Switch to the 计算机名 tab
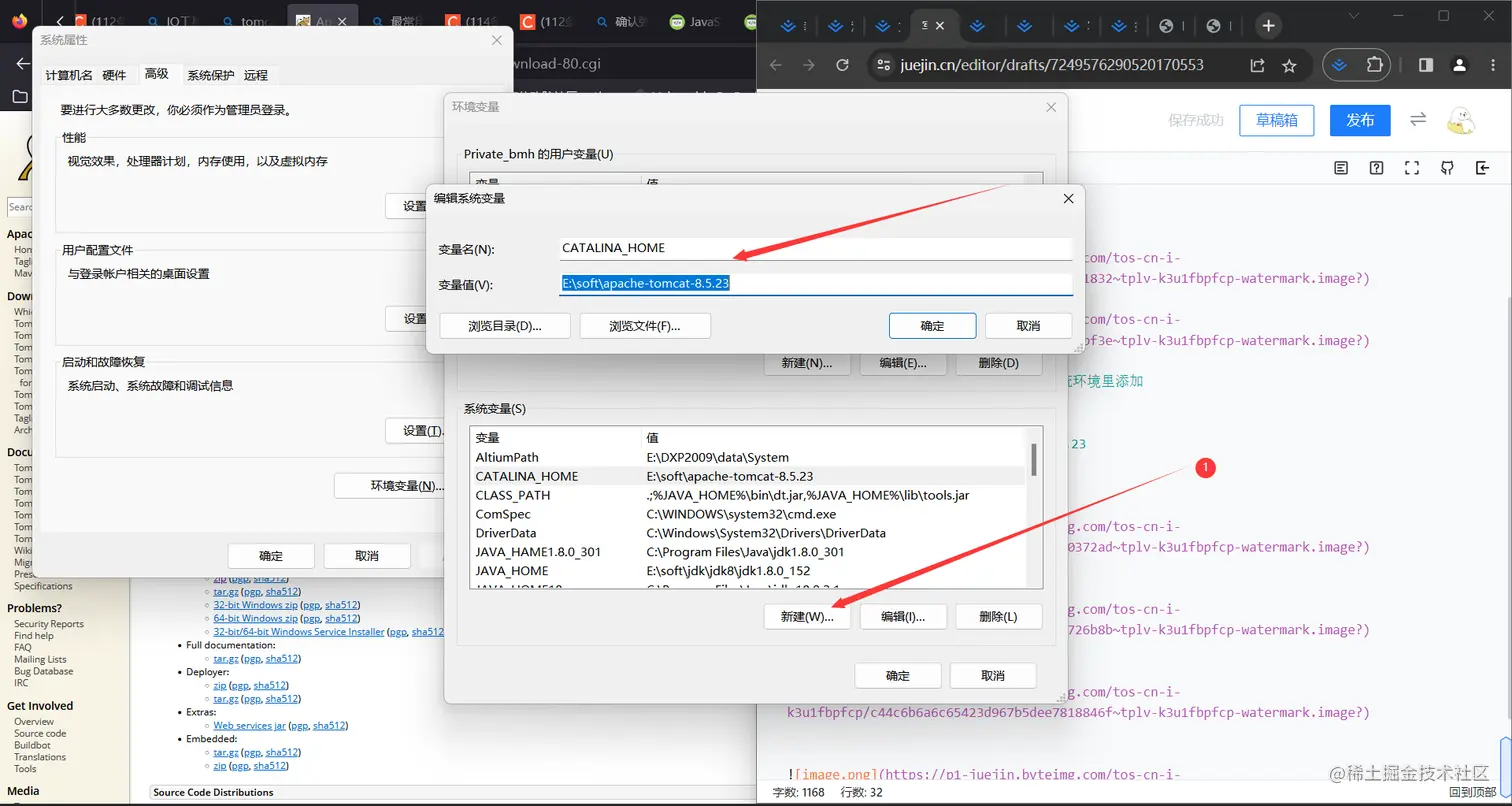The width and height of the screenshot is (1512, 806). click(x=69, y=75)
